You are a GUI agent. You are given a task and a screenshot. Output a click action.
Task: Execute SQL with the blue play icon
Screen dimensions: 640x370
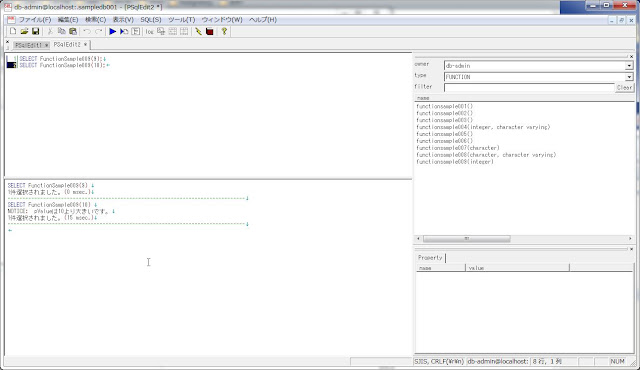coord(113,31)
